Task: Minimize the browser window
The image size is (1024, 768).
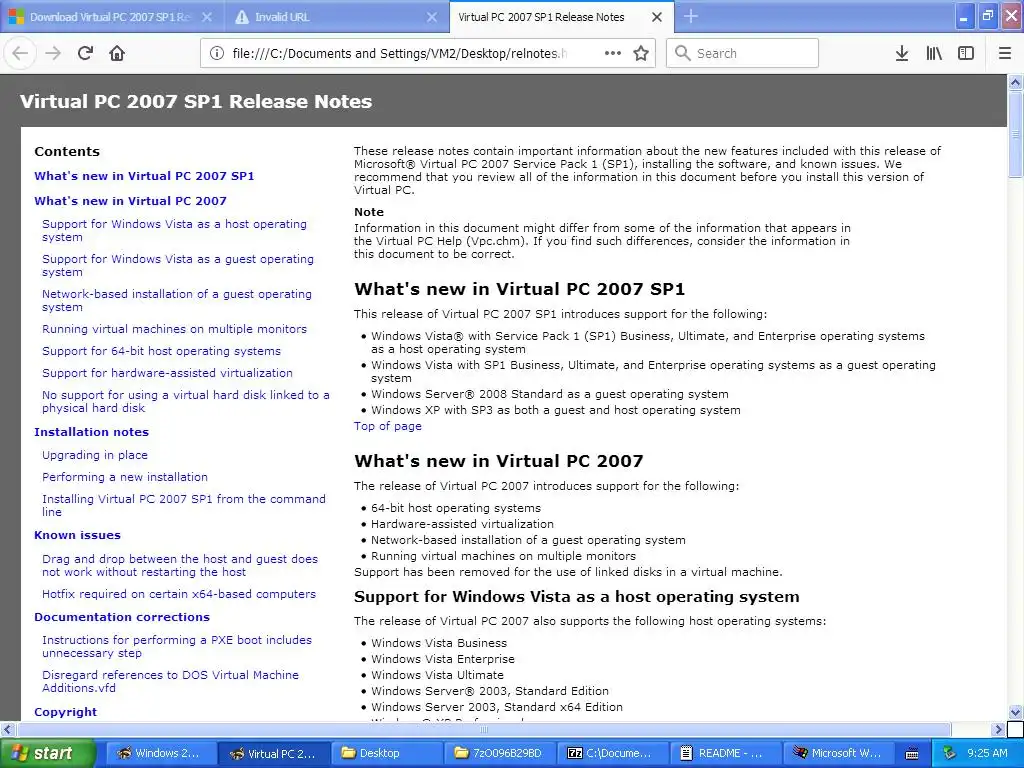Action: [x=964, y=16]
